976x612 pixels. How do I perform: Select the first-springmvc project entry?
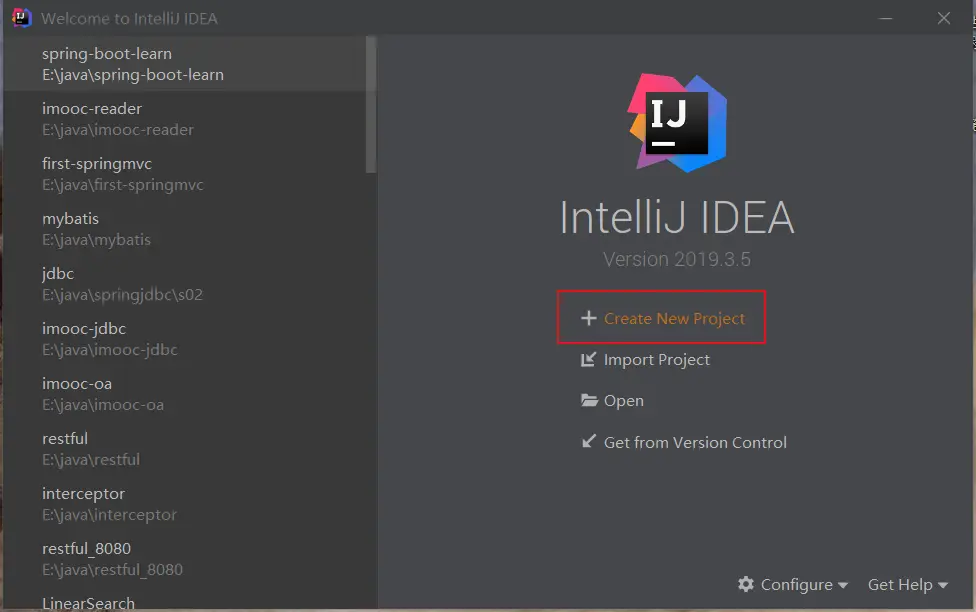click(123, 174)
